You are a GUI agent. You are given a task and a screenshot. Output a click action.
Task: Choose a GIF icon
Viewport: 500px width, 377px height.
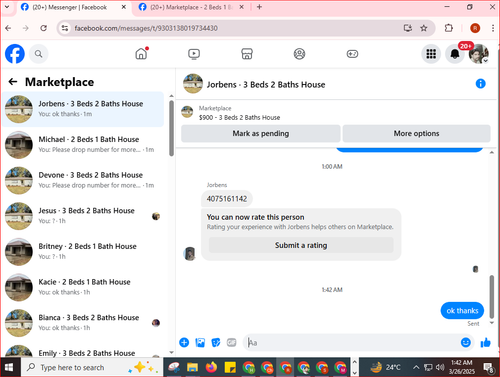click(x=232, y=342)
